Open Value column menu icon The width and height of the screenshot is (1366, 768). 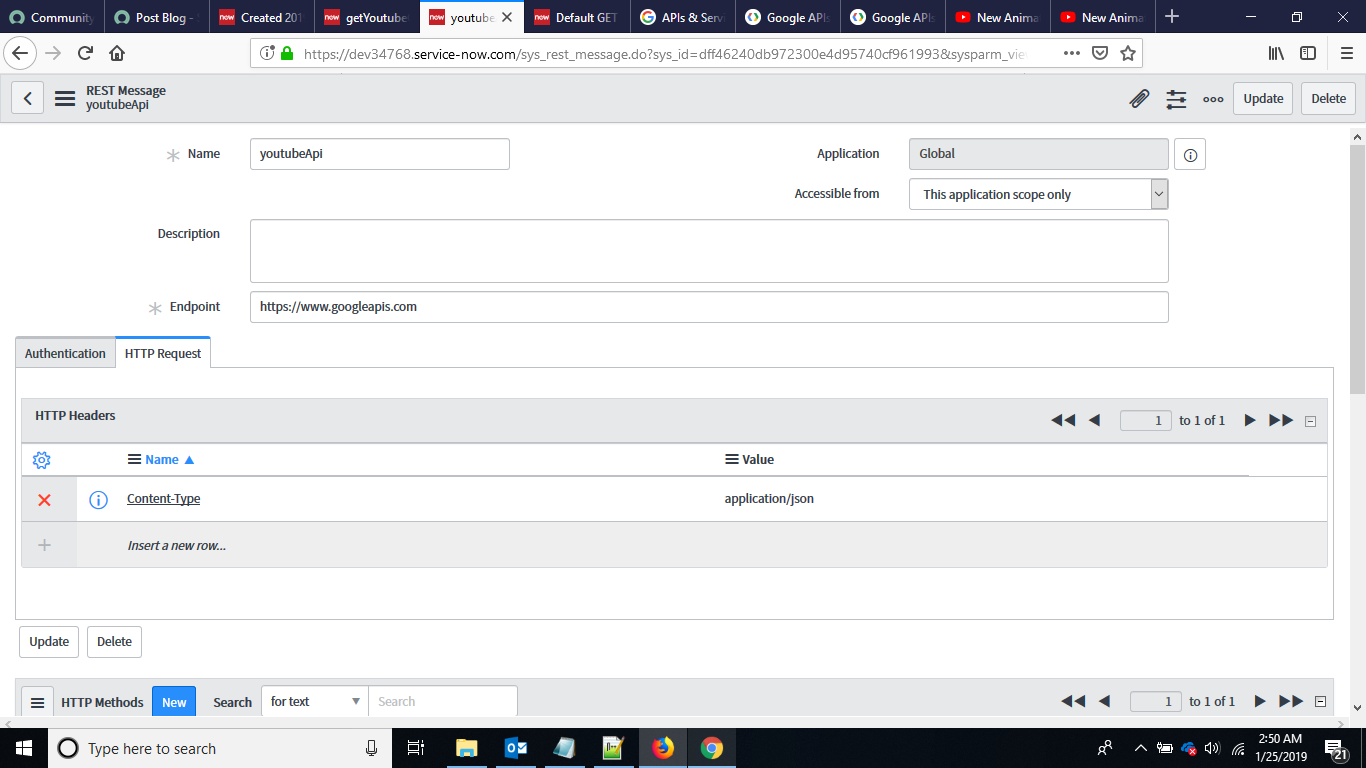731,460
